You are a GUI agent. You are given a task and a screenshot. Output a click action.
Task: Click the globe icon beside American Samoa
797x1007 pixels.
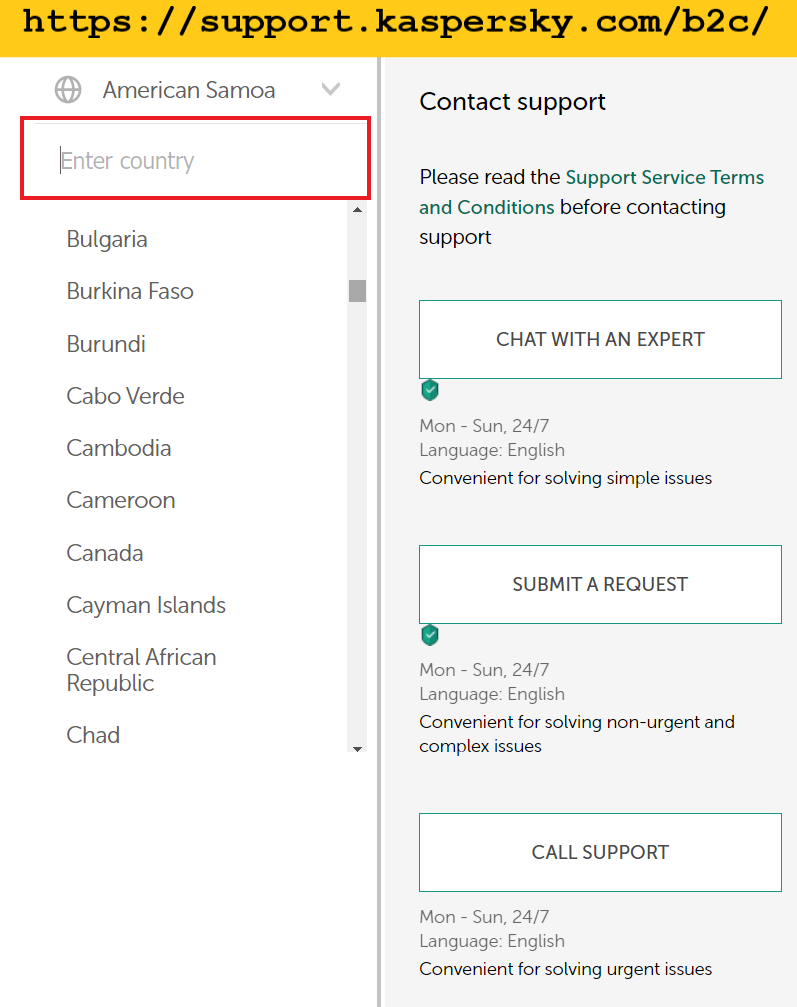[x=68, y=90]
